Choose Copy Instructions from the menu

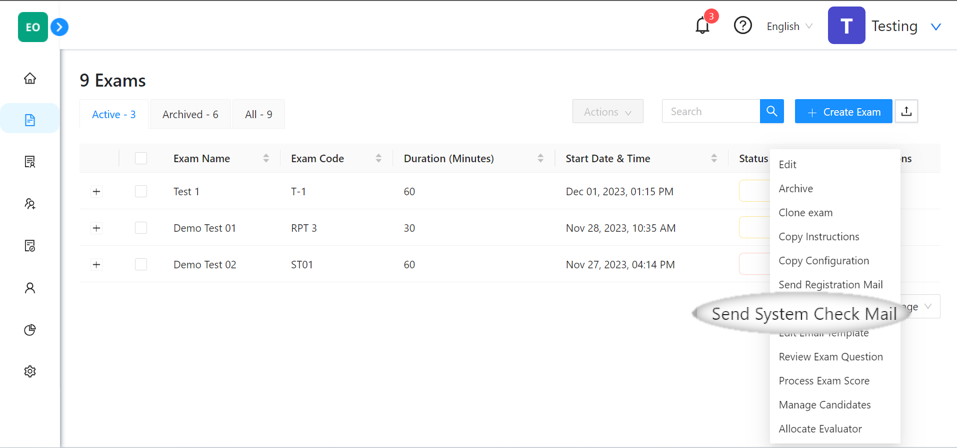(819, 237)
